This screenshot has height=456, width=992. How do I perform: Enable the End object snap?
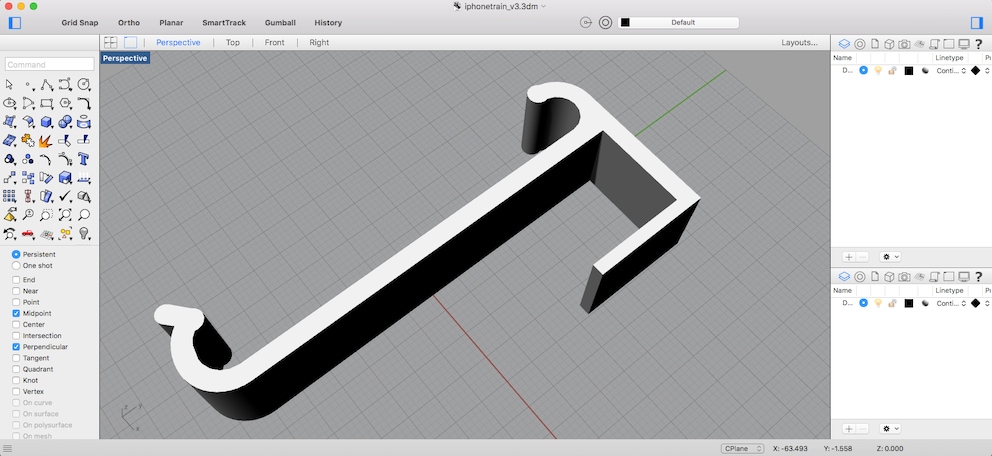click(x=16, y=280)
